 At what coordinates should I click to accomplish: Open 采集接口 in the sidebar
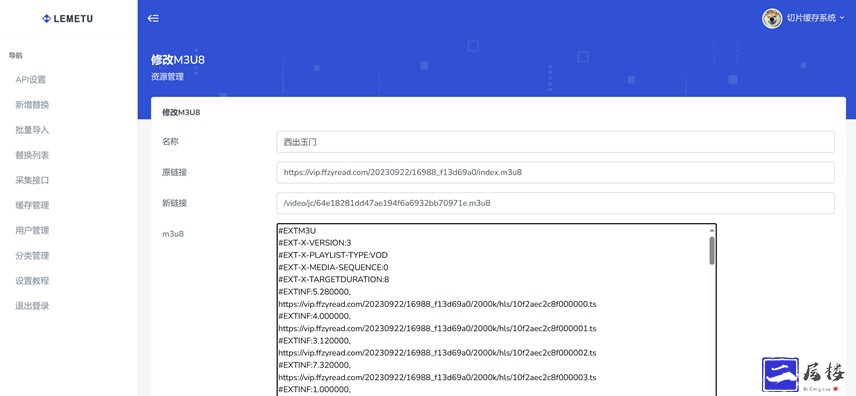[x=32, y=180]
